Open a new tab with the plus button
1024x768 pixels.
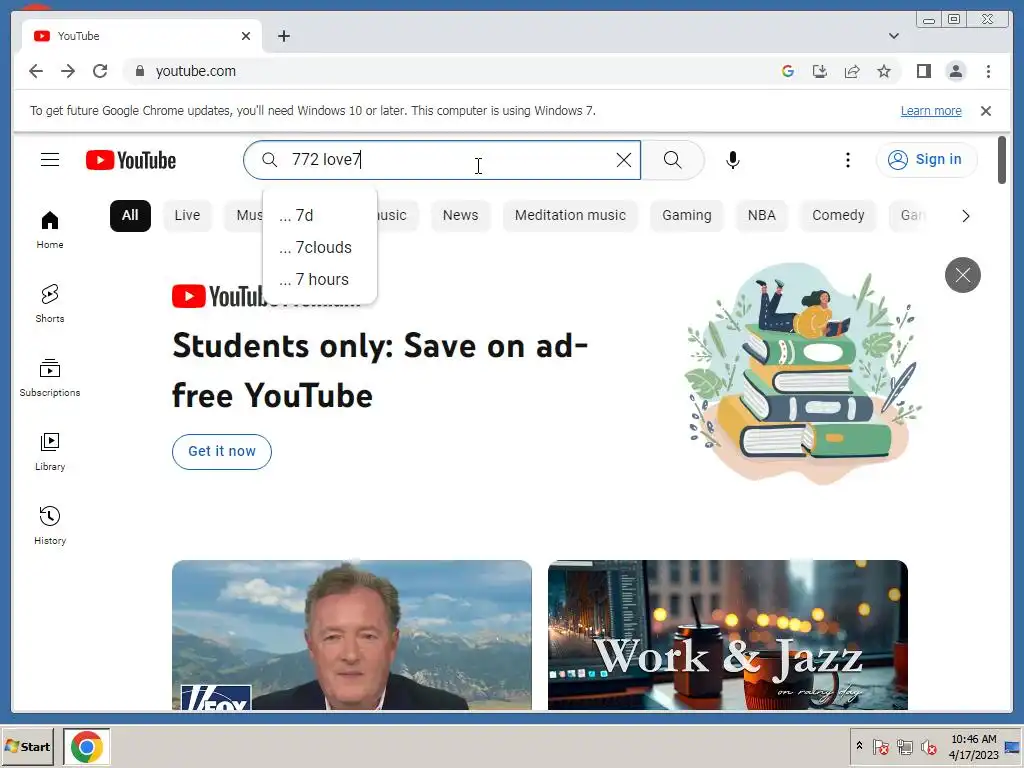tap(283, 36)
